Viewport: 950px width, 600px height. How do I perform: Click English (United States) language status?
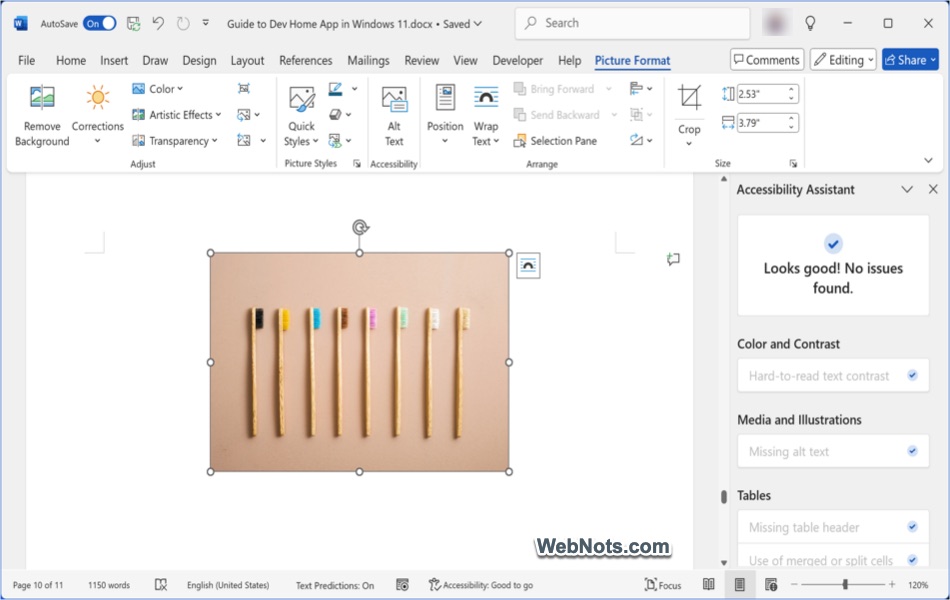pos(228,585)
